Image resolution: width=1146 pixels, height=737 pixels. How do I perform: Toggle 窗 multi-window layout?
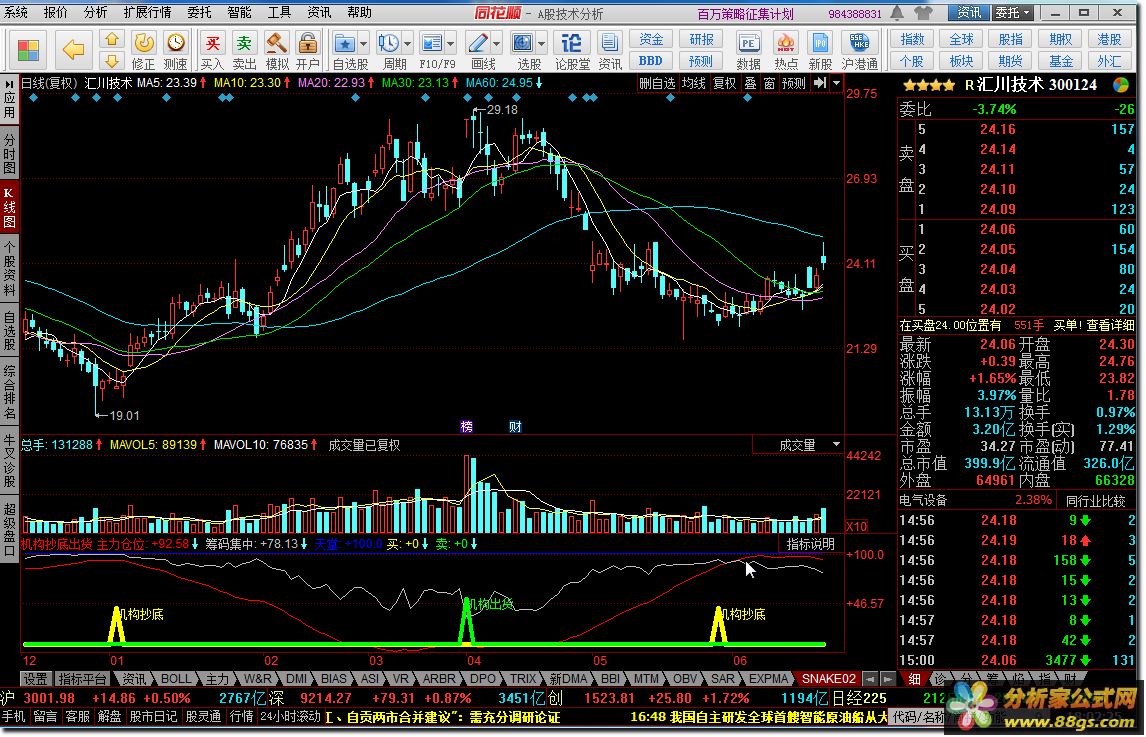tap(769, 83)
